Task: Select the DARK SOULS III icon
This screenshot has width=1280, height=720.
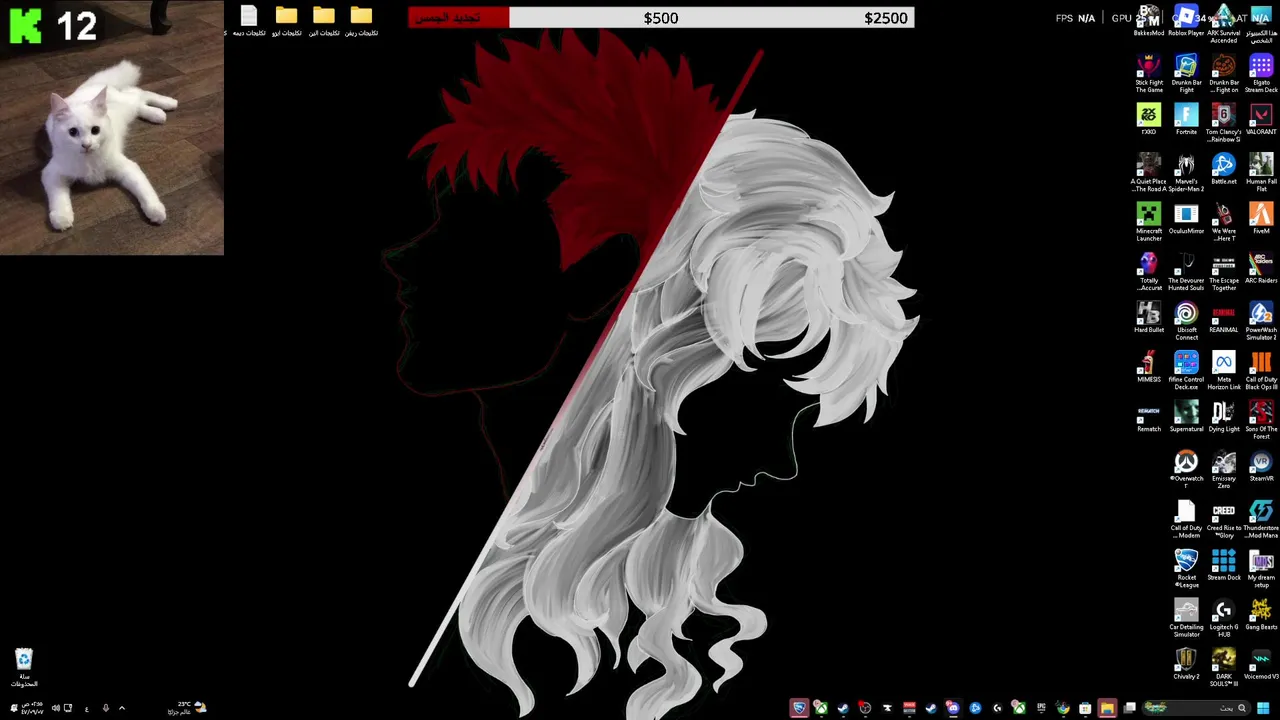Action: point(1223,668)
